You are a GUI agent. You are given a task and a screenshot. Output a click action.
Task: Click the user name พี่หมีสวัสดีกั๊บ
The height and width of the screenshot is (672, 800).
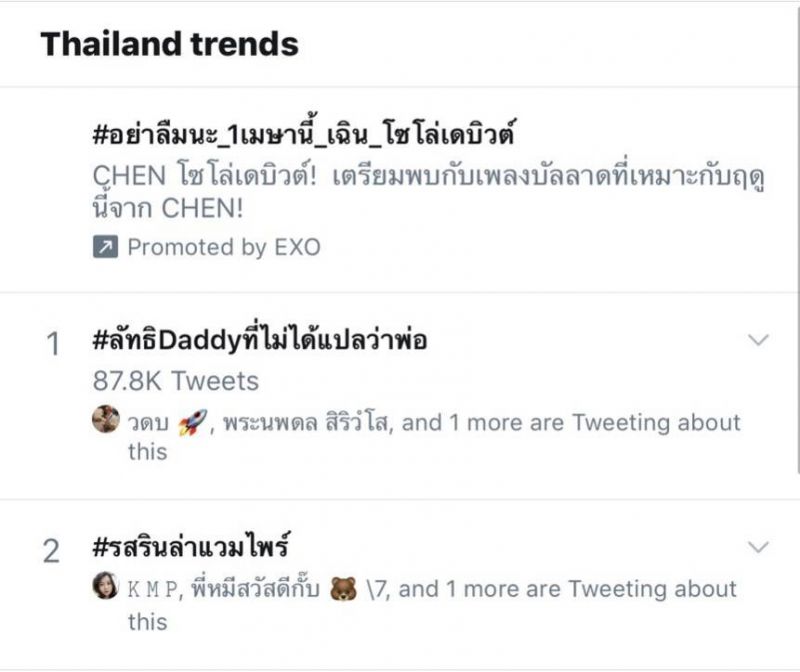click(x=254, y=590)
